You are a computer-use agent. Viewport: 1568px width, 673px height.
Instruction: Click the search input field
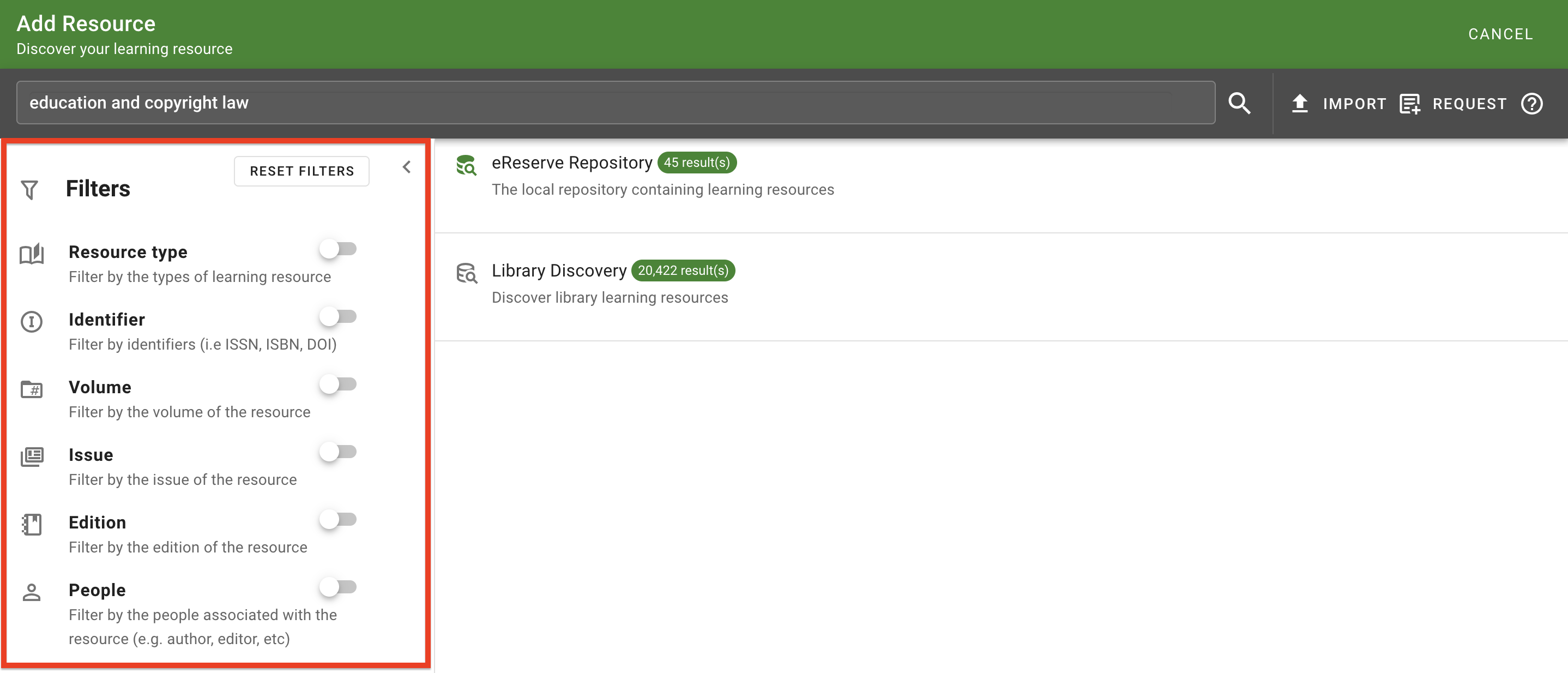click(608, 103)
